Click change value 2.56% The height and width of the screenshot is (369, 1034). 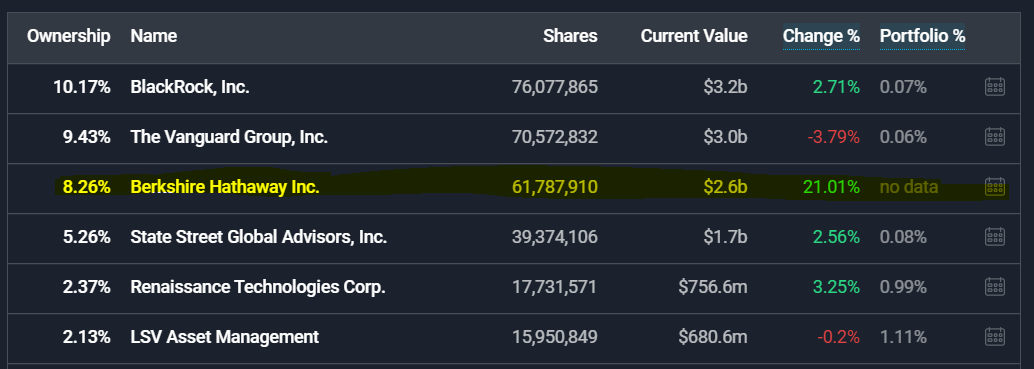(836, 237)
